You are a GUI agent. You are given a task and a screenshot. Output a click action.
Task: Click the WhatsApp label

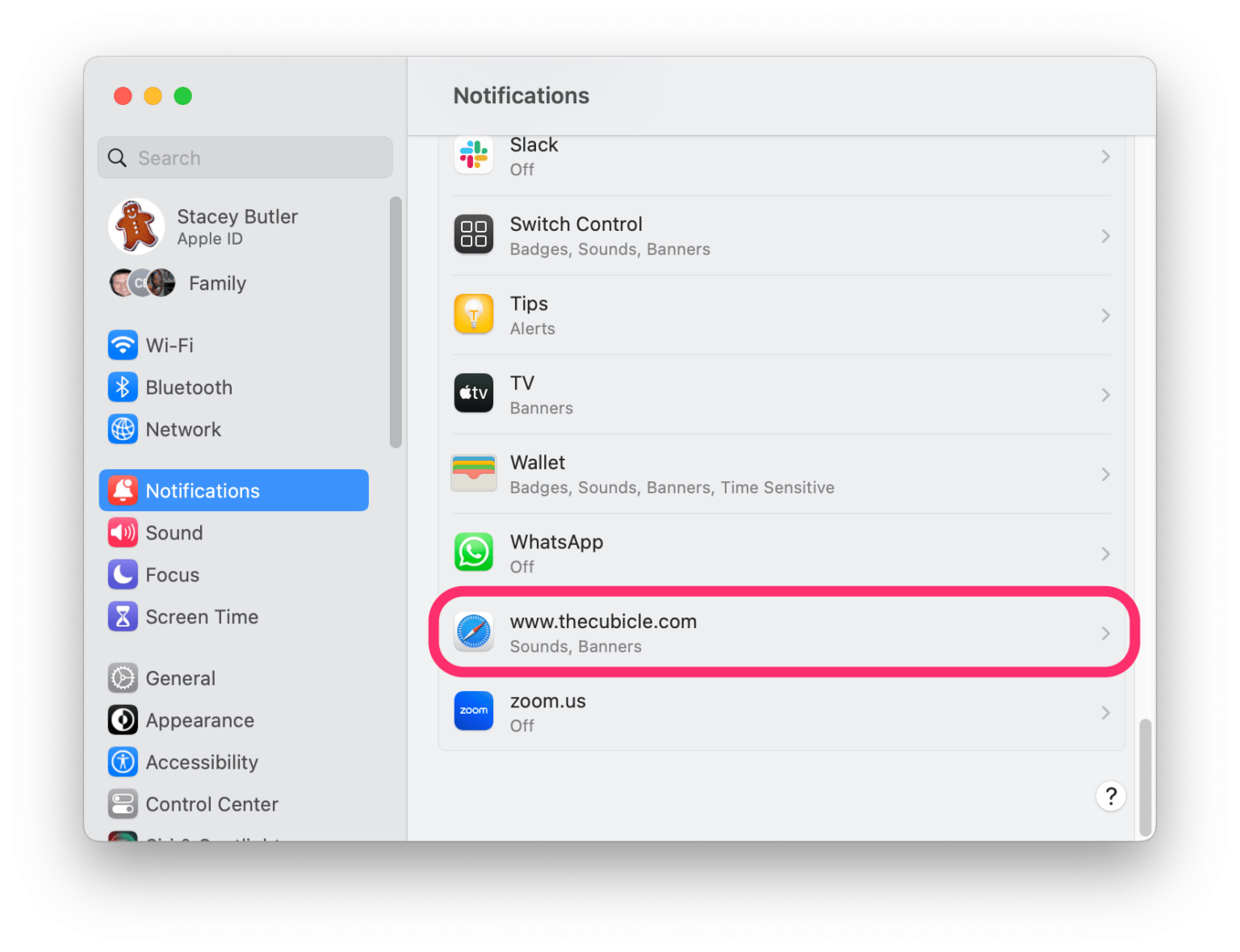(x=557, y=542)
